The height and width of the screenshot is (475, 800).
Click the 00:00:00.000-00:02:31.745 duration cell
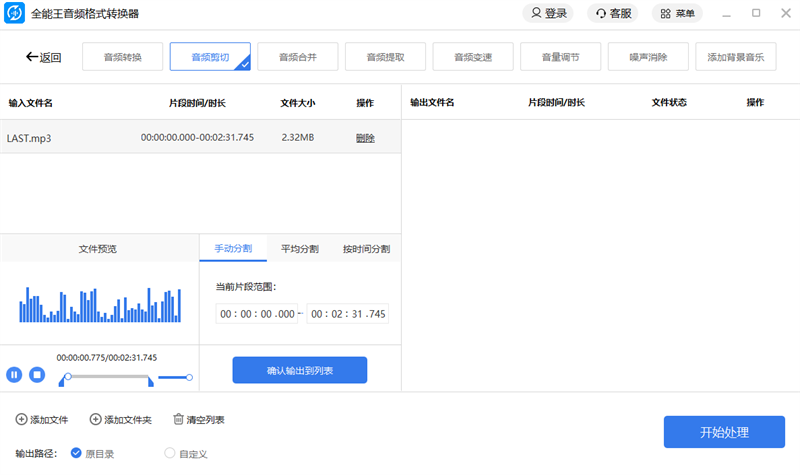pos(197,137)
